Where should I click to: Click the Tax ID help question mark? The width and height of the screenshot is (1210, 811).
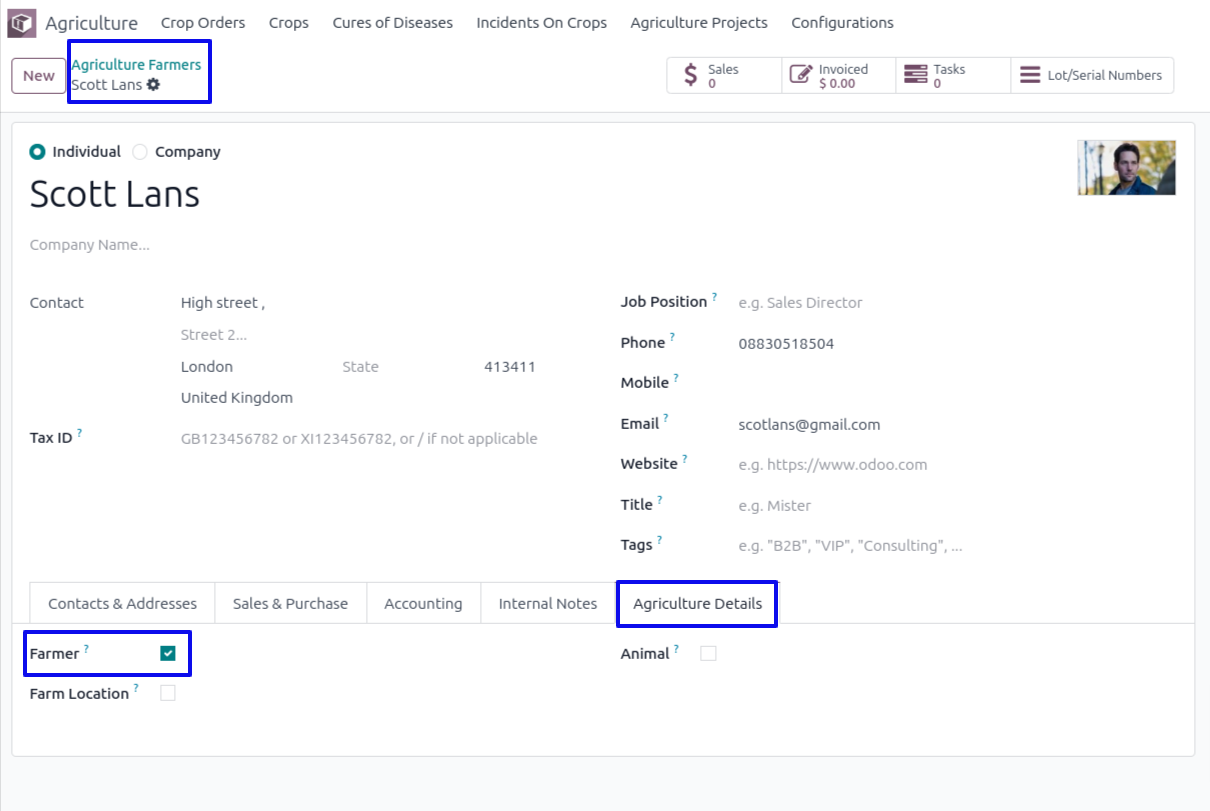(x=80, y=433)
